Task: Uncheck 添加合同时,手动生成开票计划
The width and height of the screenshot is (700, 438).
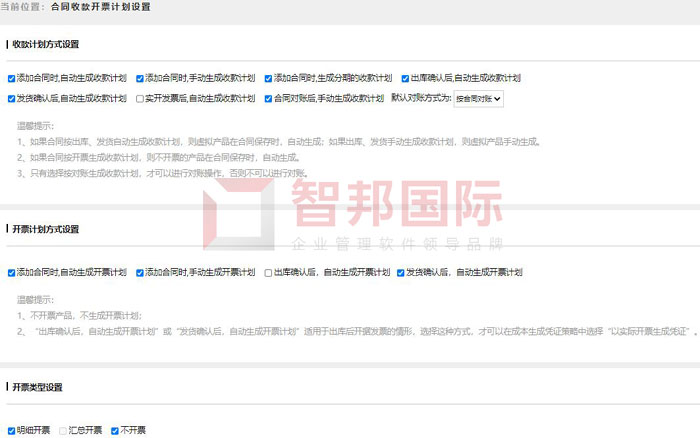Action: pos(140,272)
